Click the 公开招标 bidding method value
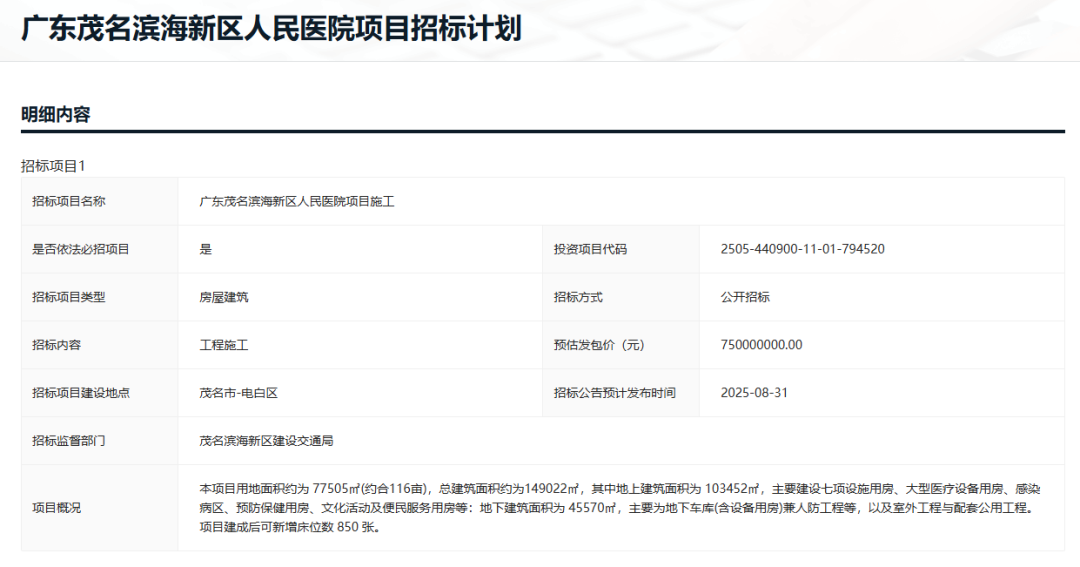This screenshot has width=1080, height=567. [x=745, y=297]
